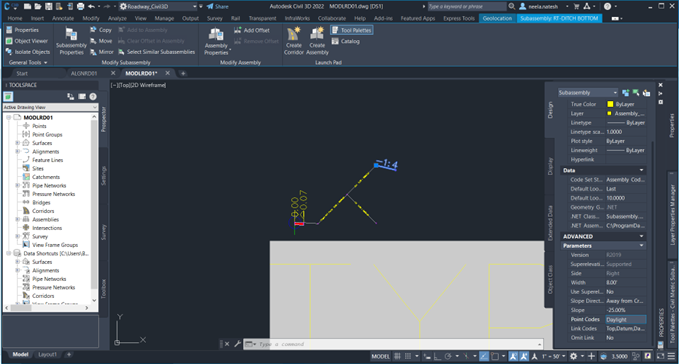Switch to the ALGNRD01 drawing tab
This screenshot has width=679, height=364.
coord(84,73)
